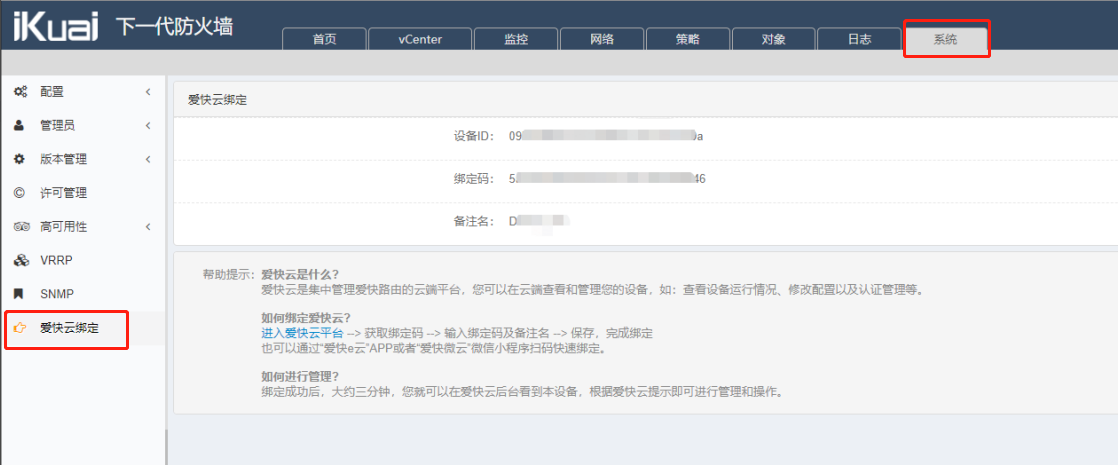The width and height of the screenshot is (1118, 465).
Task: Expand the 管理员 chevron
Action: pos(148,126)
